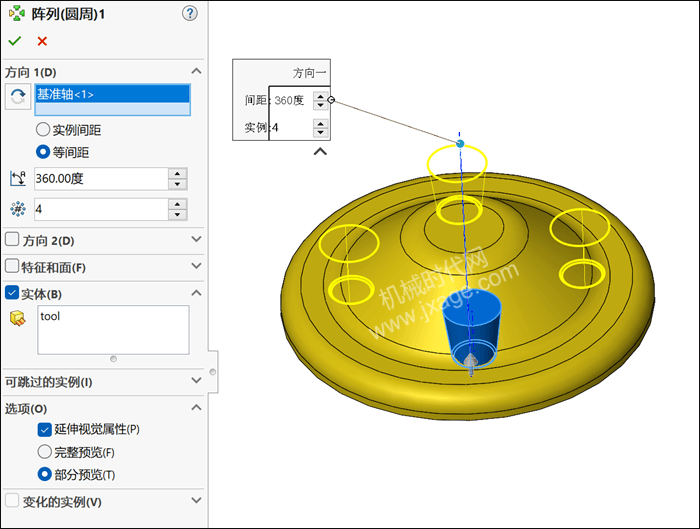Cancel pattern with the red X
Image resolution: width=700 pixels, height=529 pixels.
pos(42,41)
